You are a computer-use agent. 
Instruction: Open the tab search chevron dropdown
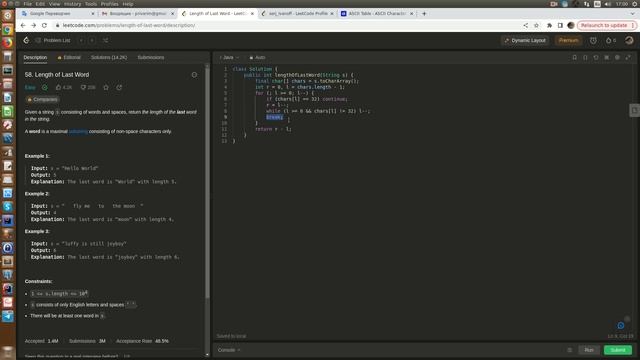coord(633,13)
